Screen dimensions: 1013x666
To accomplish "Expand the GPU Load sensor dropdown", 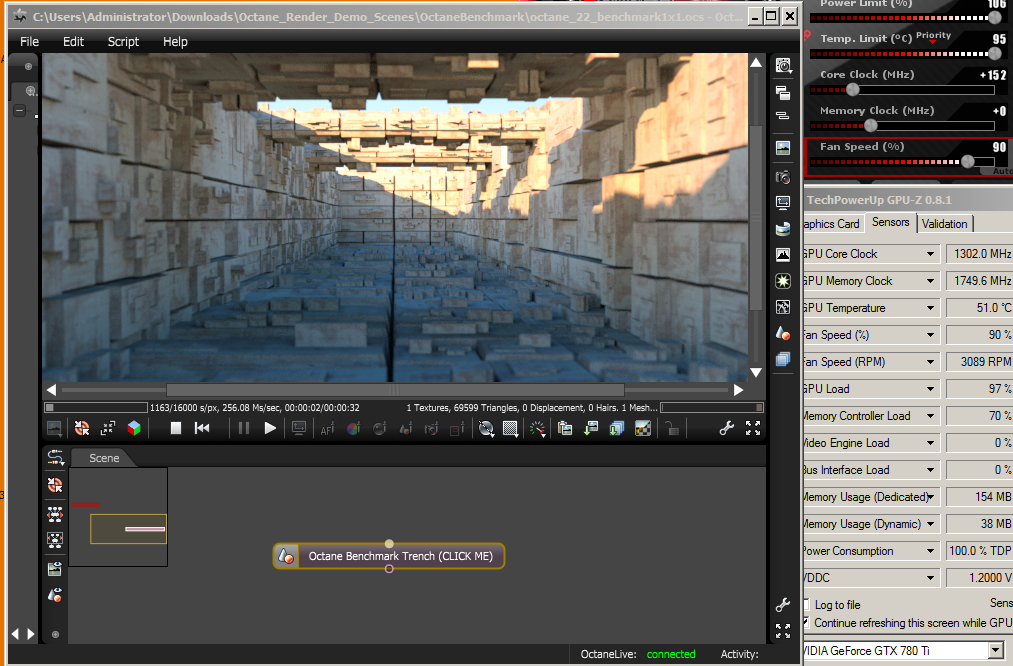I will coord(930,389).
